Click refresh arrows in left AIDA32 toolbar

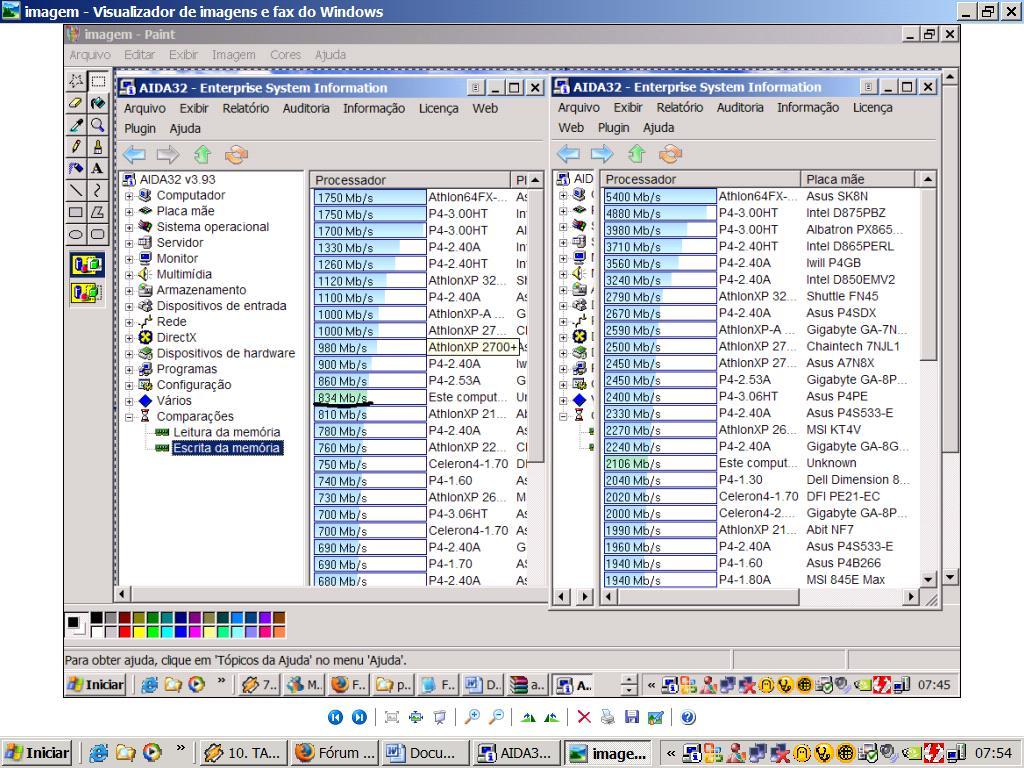pyautogui.click(x=236, y=155)
